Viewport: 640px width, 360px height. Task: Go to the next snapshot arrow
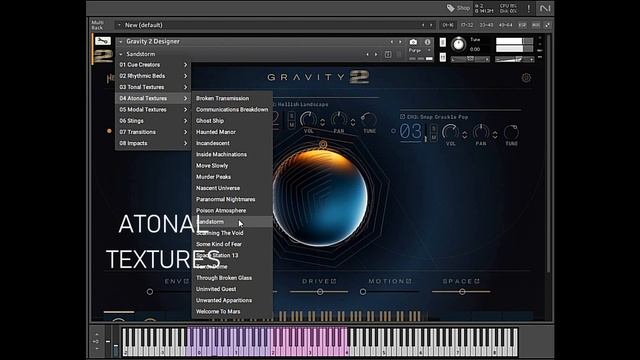(x=376, y=54)
